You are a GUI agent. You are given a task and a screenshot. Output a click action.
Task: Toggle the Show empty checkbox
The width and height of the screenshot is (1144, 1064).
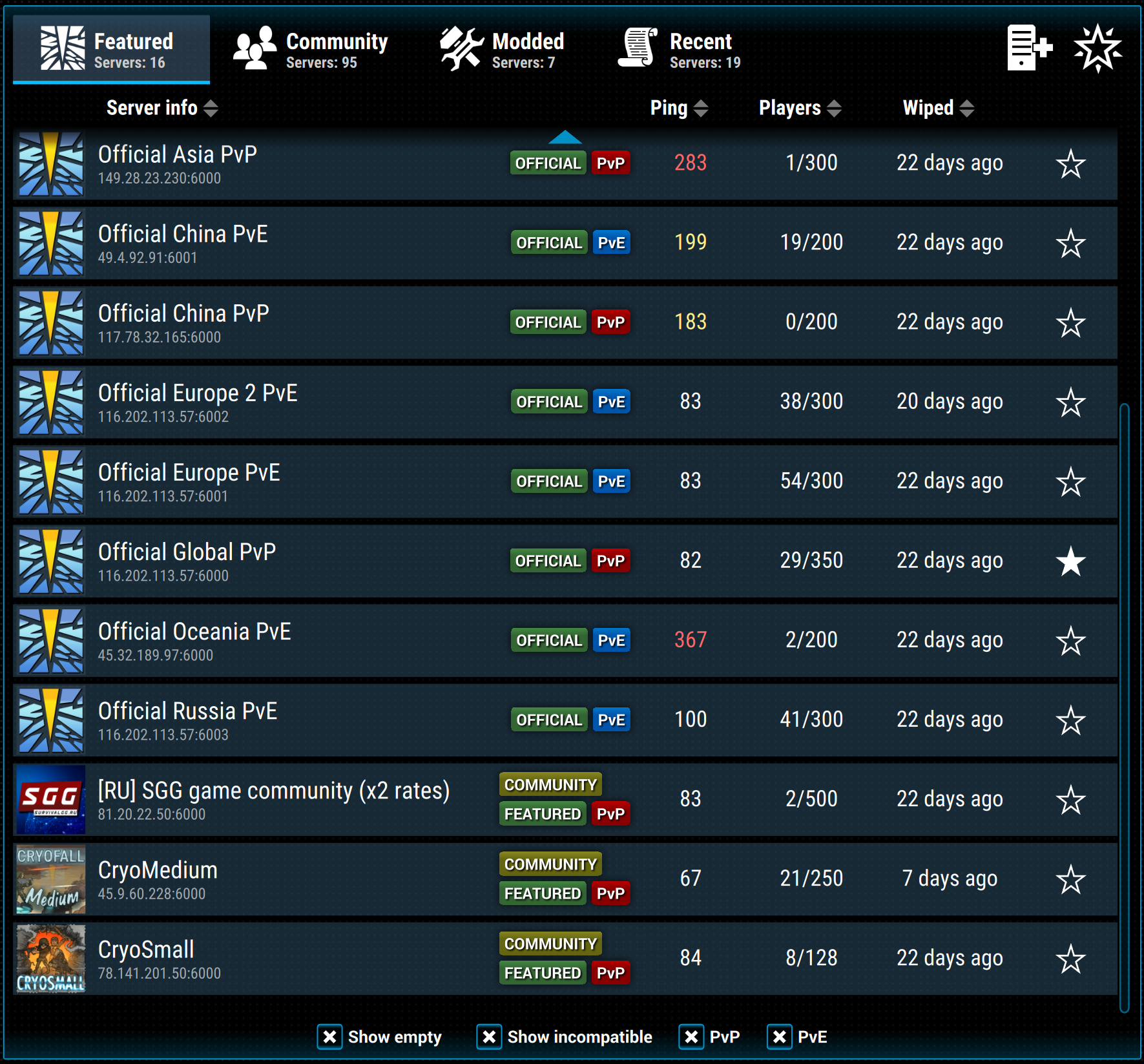(329, 1037)
